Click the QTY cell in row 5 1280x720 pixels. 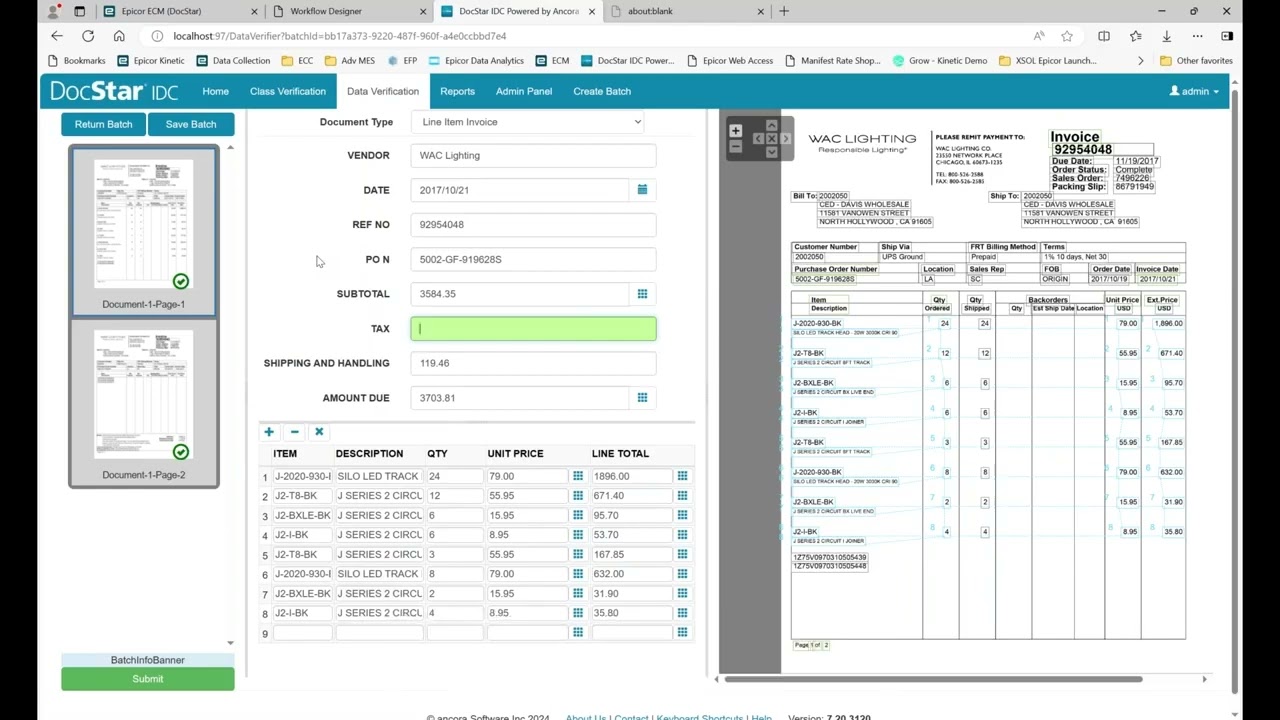click(x=454, y=554)
